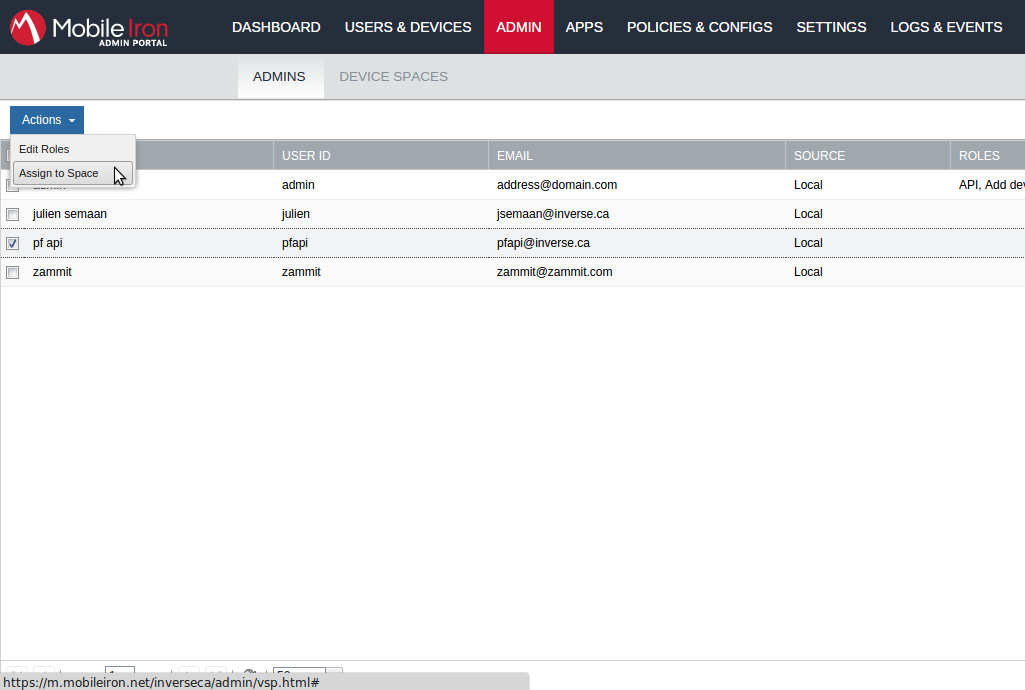The image size is (1025, 690).
Task: Collapse the Actions dropdown button
Action: (x=47, y=120)
